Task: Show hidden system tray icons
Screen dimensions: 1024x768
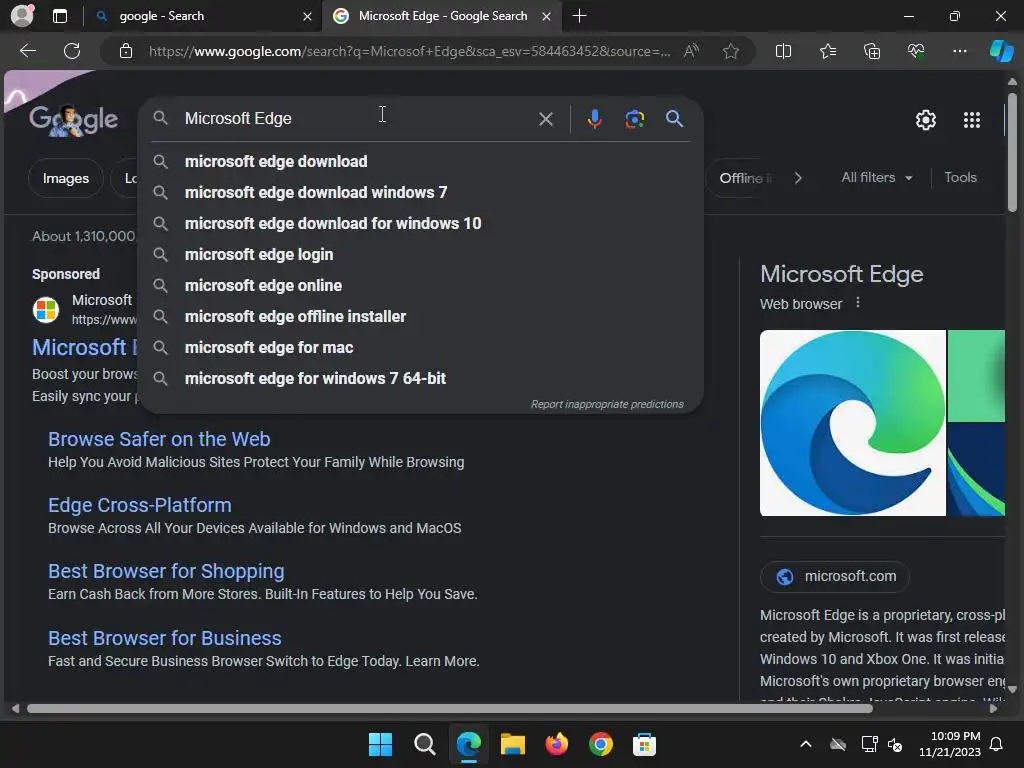Action: (x=806, y=744)
